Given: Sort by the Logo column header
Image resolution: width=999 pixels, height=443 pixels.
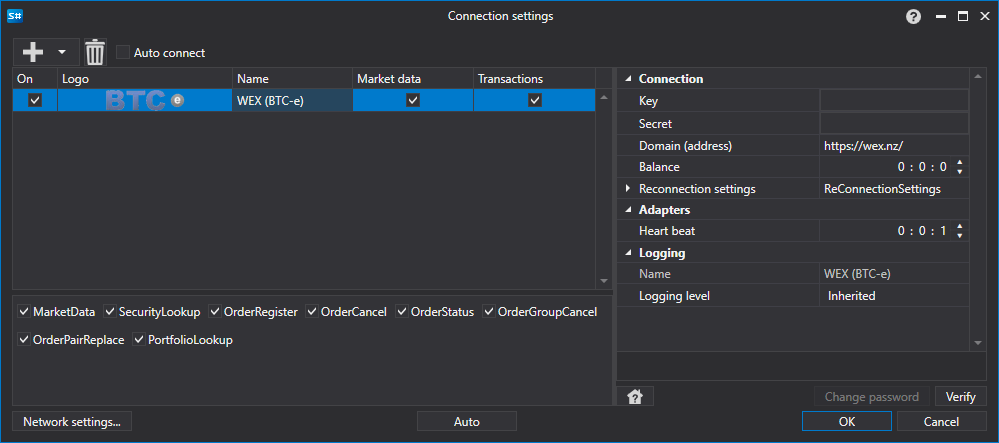Looking at the screenshot, I should click(x=145, y=79).
